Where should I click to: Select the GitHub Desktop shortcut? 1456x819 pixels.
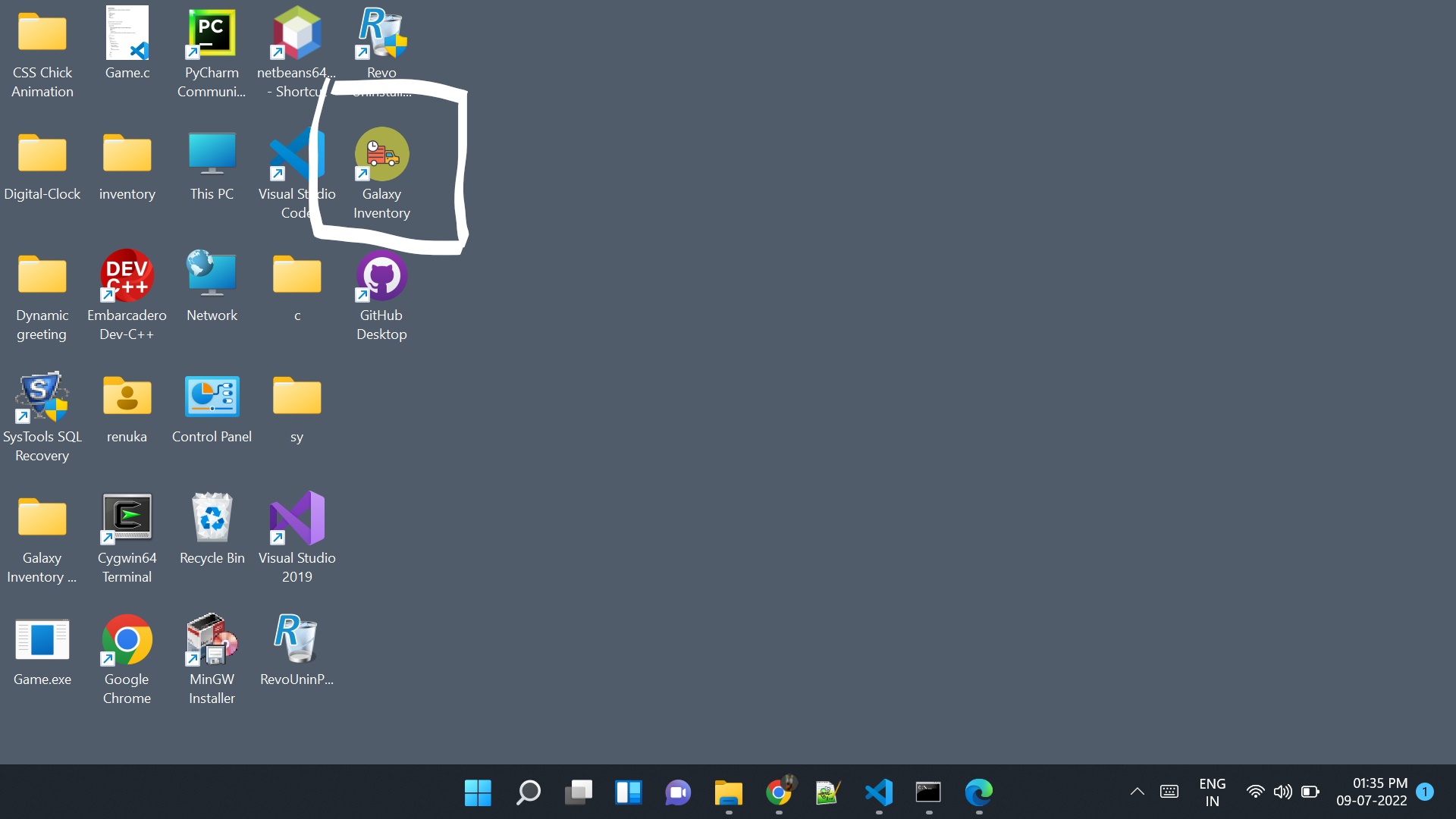pos(381,296)
